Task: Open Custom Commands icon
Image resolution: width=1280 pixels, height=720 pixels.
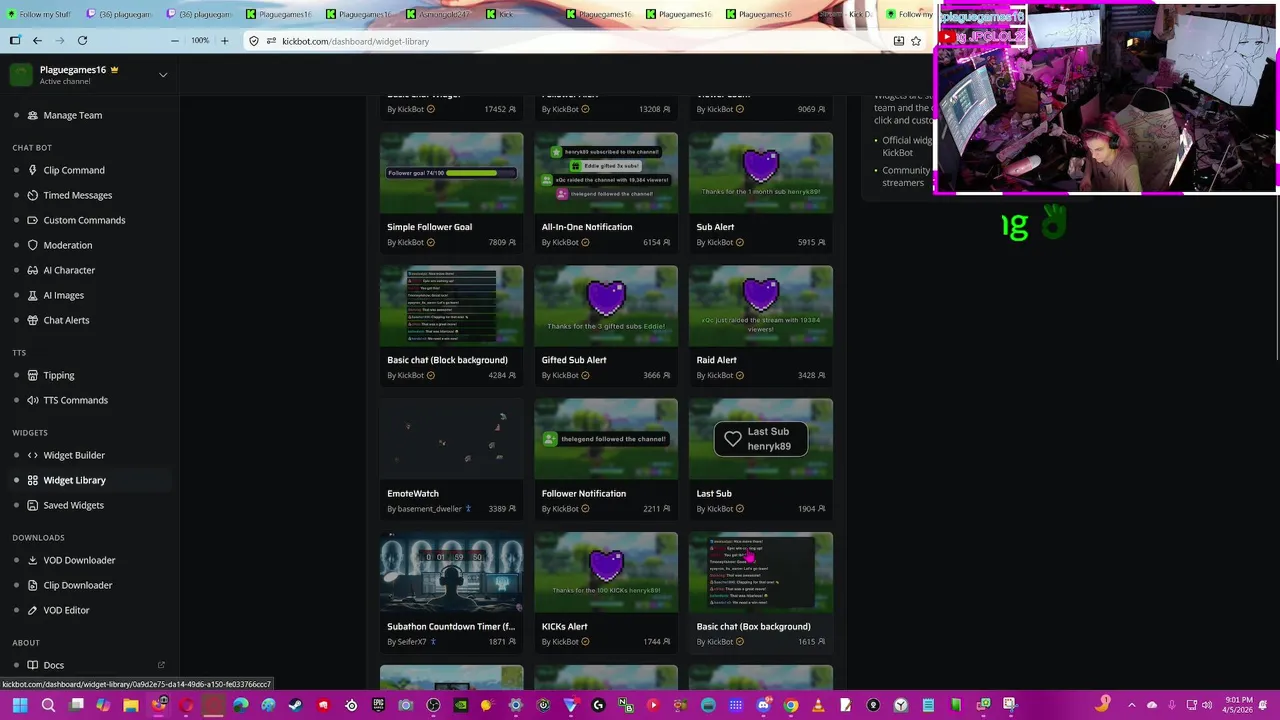Action: click(32, 220)
